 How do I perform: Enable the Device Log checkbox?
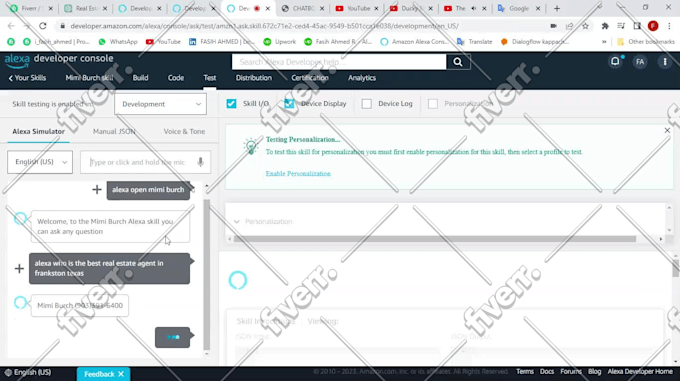(366, 104)
